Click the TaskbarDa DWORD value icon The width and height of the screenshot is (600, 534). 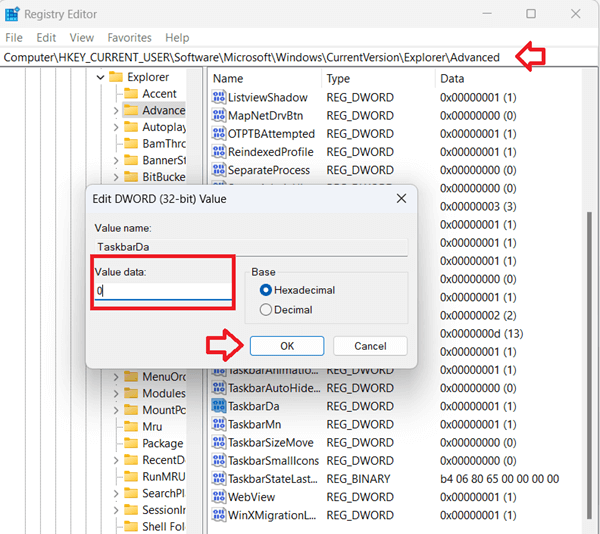click(218, 406)
